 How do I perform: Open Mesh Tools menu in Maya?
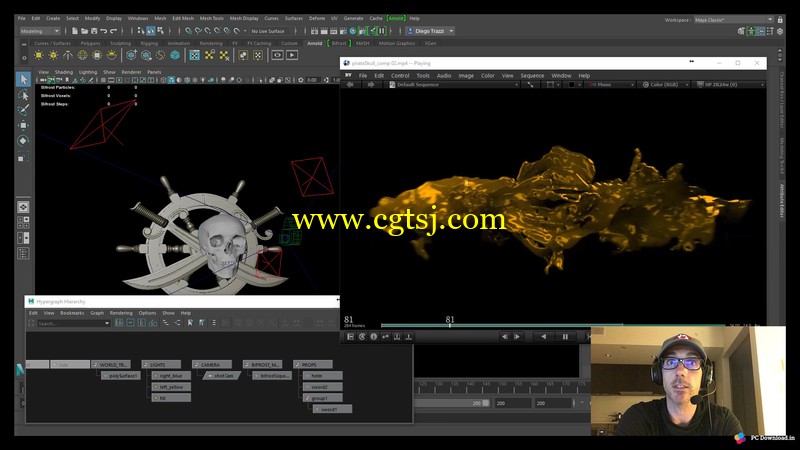point(211,18)
